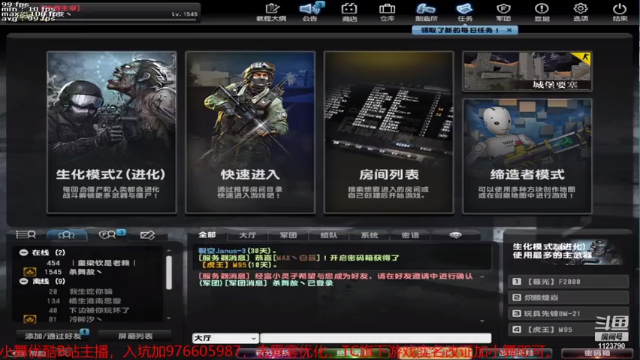The height and width of the screenshot is (360, 640).
Task: Open the 房间列表 room list card
Action: (x=389, y=132)
